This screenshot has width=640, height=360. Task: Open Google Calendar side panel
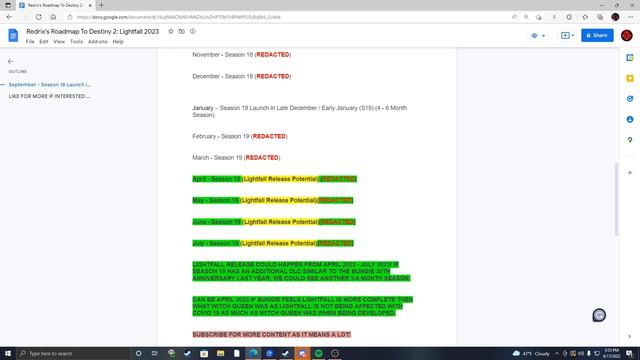coord(630,58)
